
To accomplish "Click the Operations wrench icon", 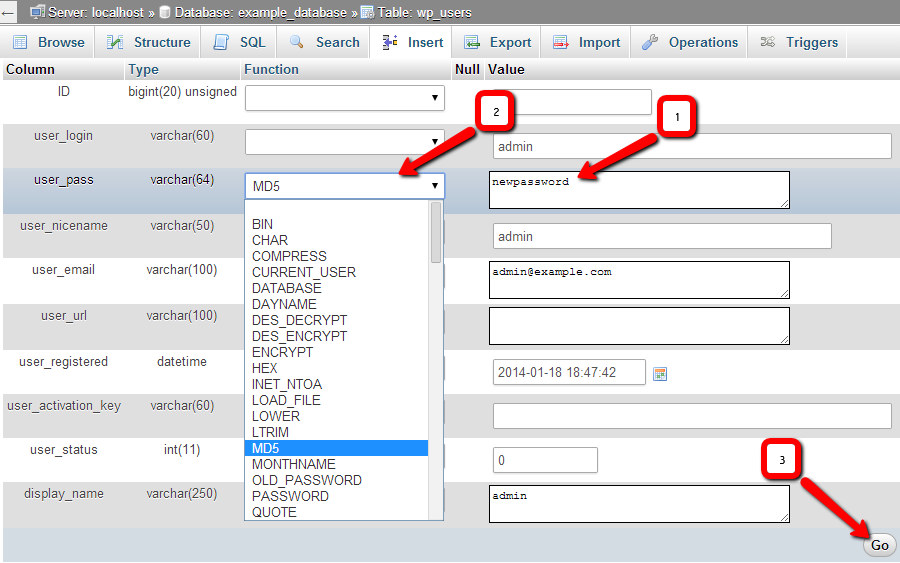I will click(650, 43).
